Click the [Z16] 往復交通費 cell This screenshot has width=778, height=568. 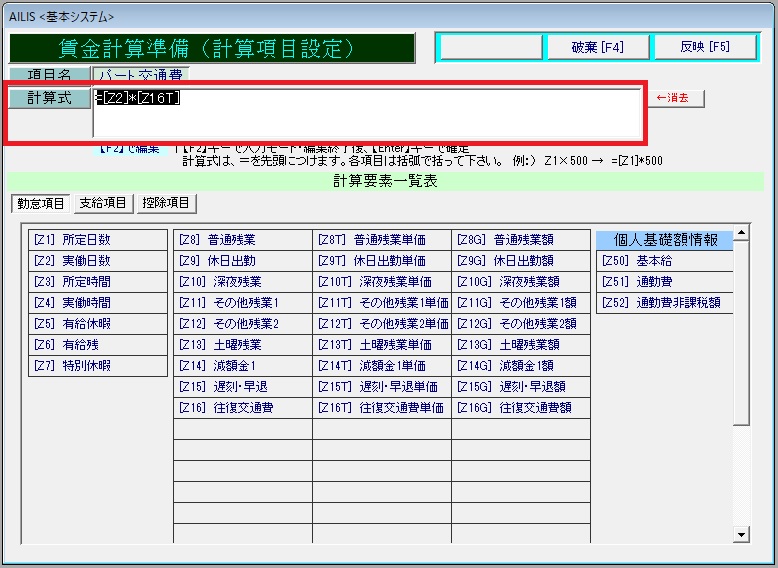pyautogui.click(x=242, y=408)
